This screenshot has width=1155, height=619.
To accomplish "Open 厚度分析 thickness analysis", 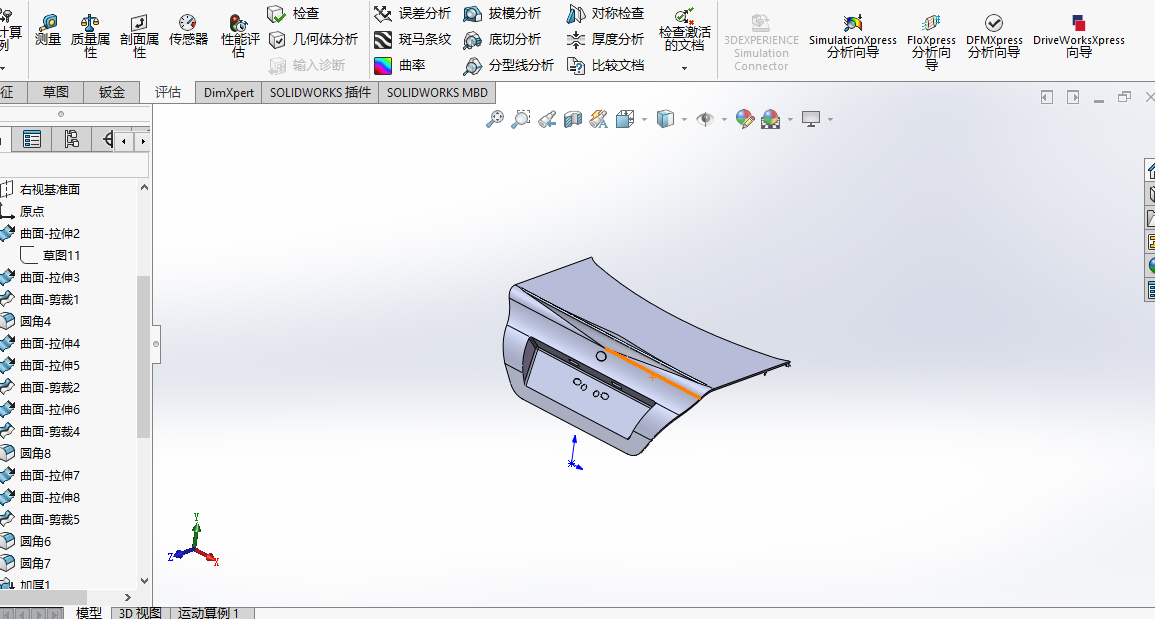I will [x=605, y=39].
